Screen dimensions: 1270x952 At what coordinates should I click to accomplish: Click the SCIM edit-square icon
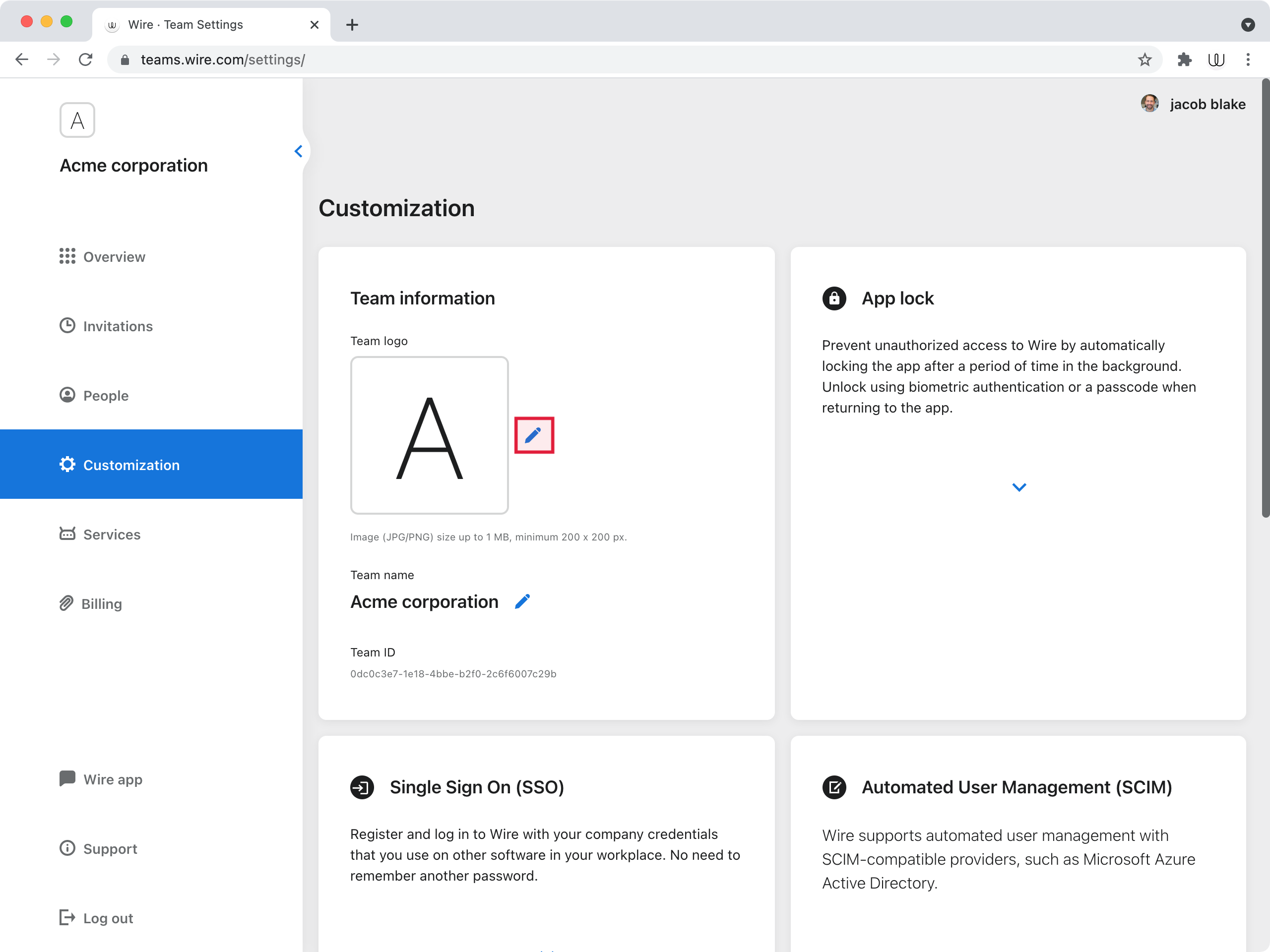(x=834, y=787)
